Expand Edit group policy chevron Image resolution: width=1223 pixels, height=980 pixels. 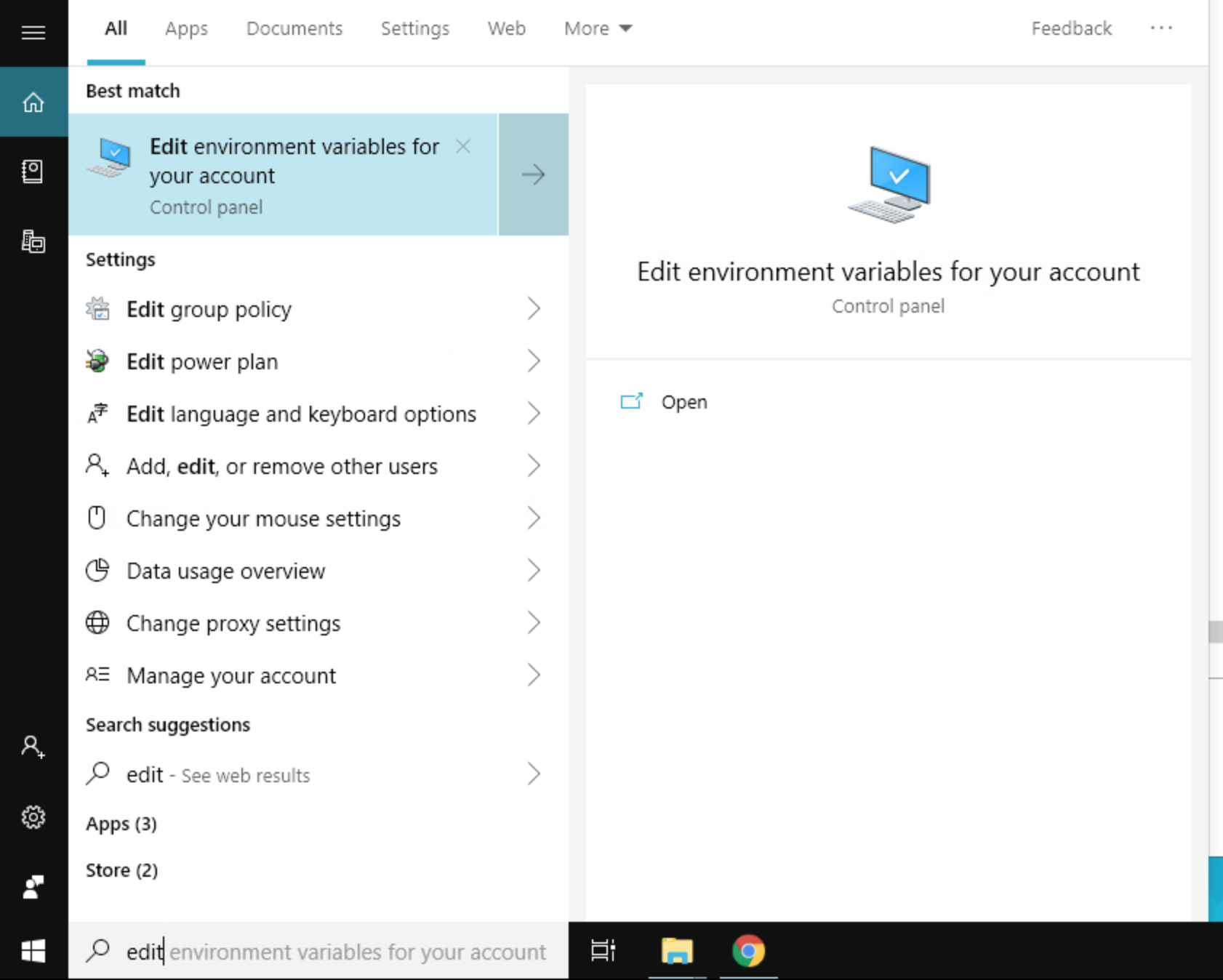click(x=534, y=309)
